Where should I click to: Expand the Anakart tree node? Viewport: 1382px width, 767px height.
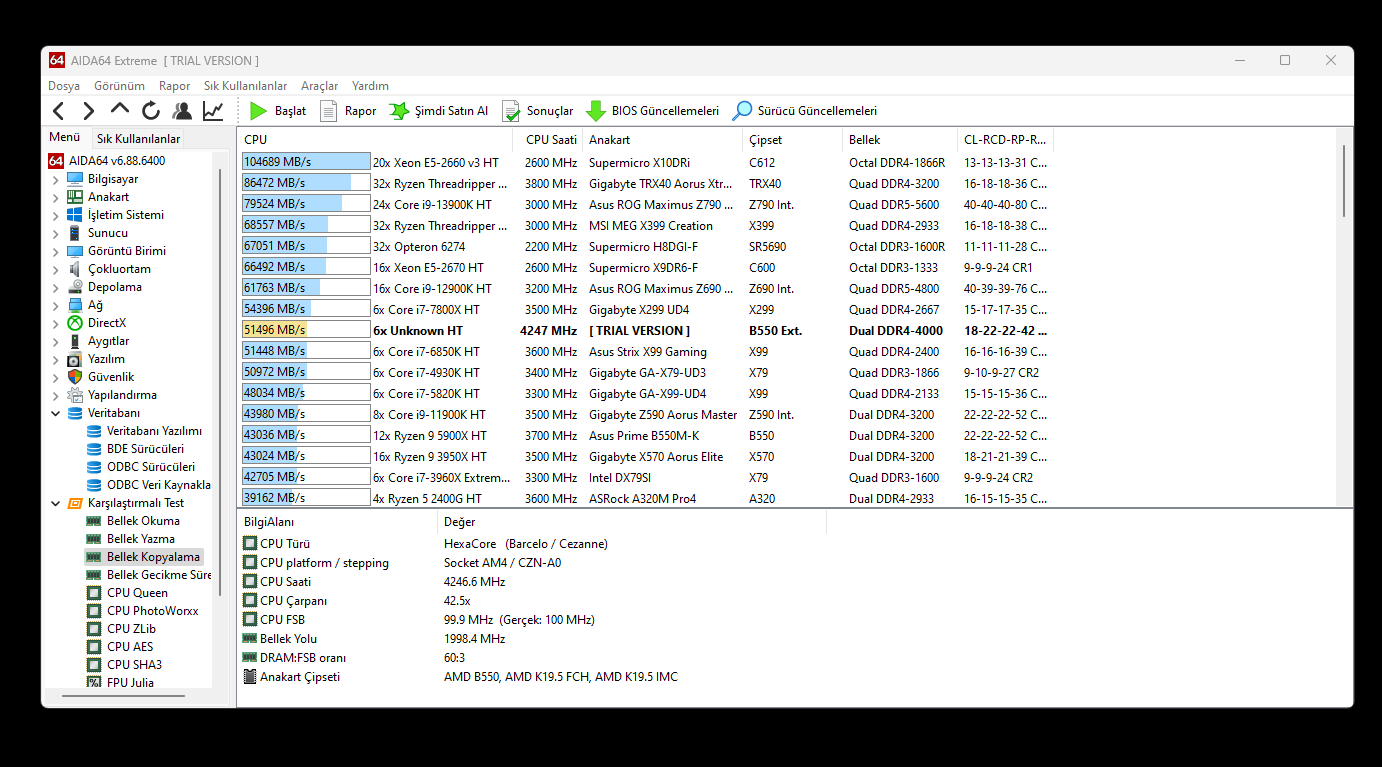56,197
